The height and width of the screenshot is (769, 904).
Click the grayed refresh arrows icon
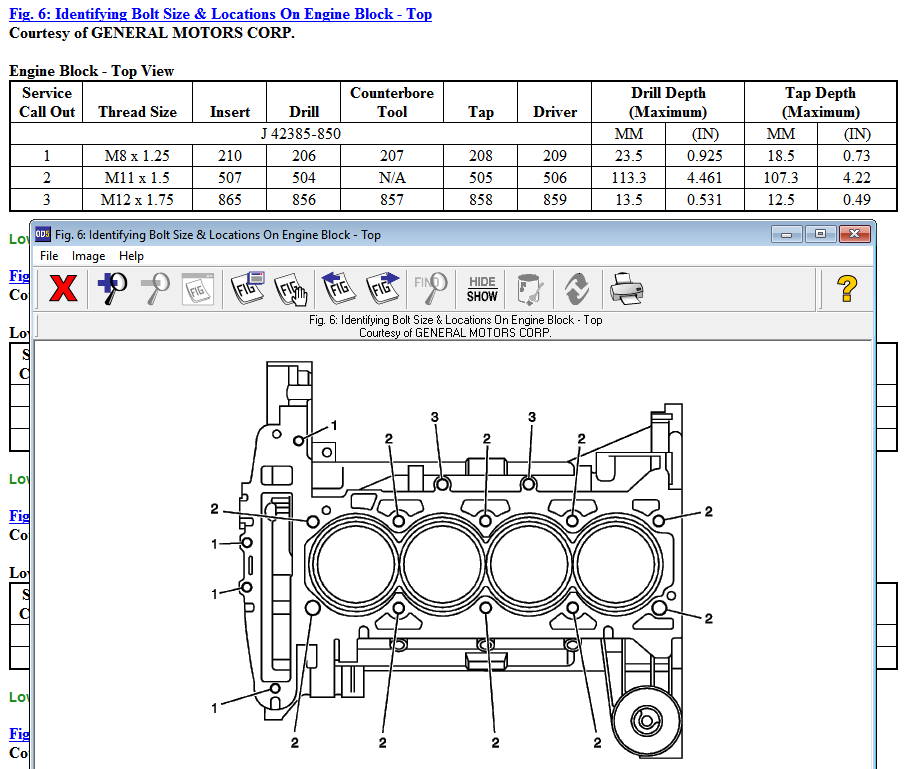click(577, 289)
